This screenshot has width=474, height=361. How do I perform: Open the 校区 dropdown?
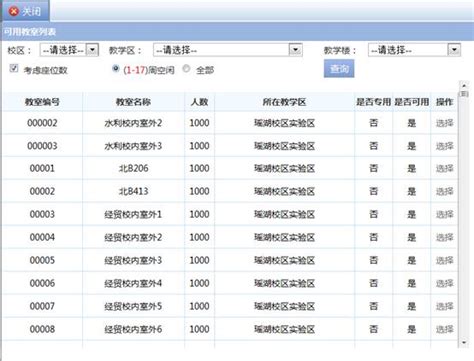[x=69, y=50]
